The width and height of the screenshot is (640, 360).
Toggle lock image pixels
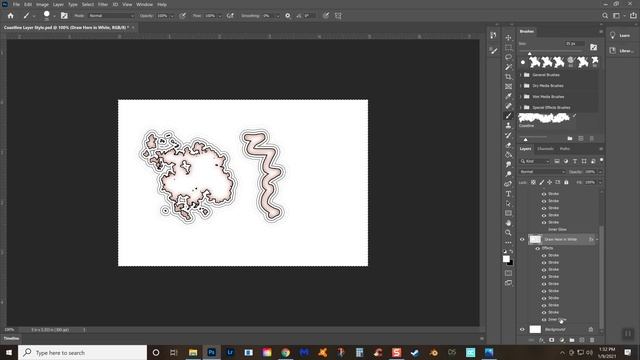pyautogui.click(x=542, y=182)
